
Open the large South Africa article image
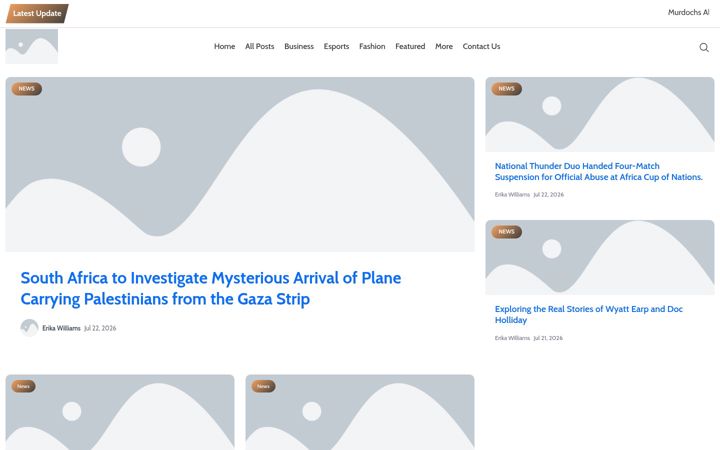point(240,164)
